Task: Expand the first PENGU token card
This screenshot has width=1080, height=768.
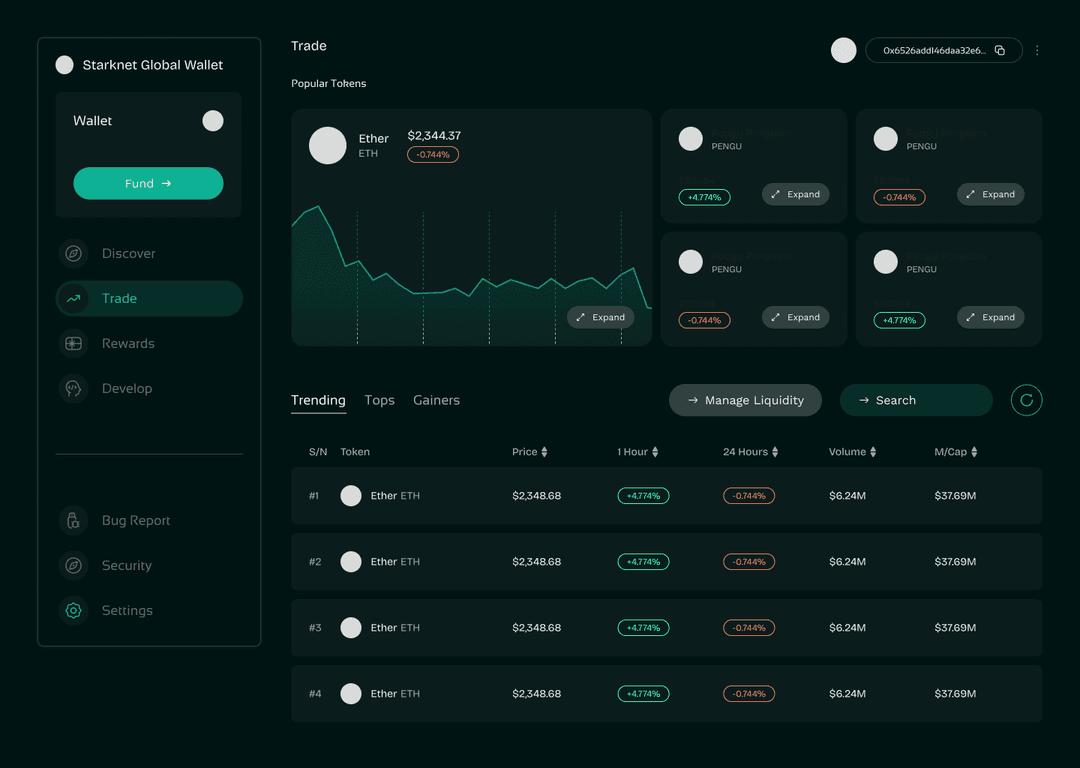Action: pyautogui.click(x=795, y=194)
